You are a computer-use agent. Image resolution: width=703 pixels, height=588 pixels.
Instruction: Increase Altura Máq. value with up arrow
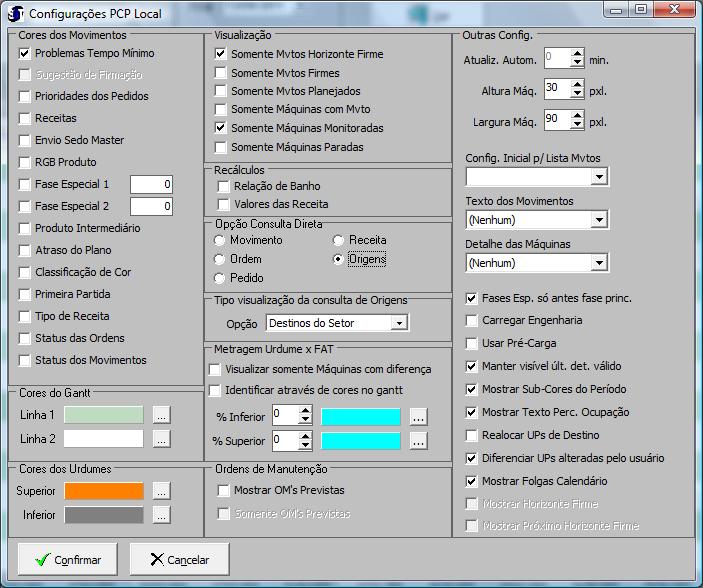coord(577,85)
